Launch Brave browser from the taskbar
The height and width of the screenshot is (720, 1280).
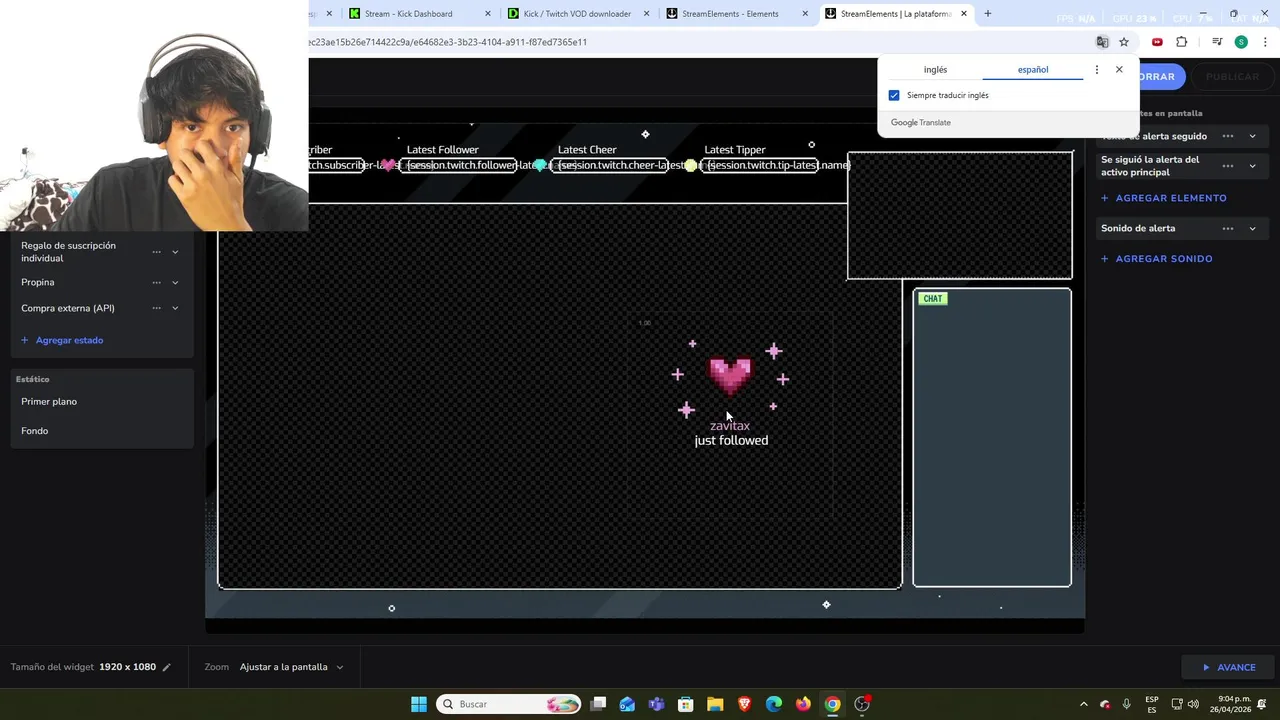click(744, 704)
